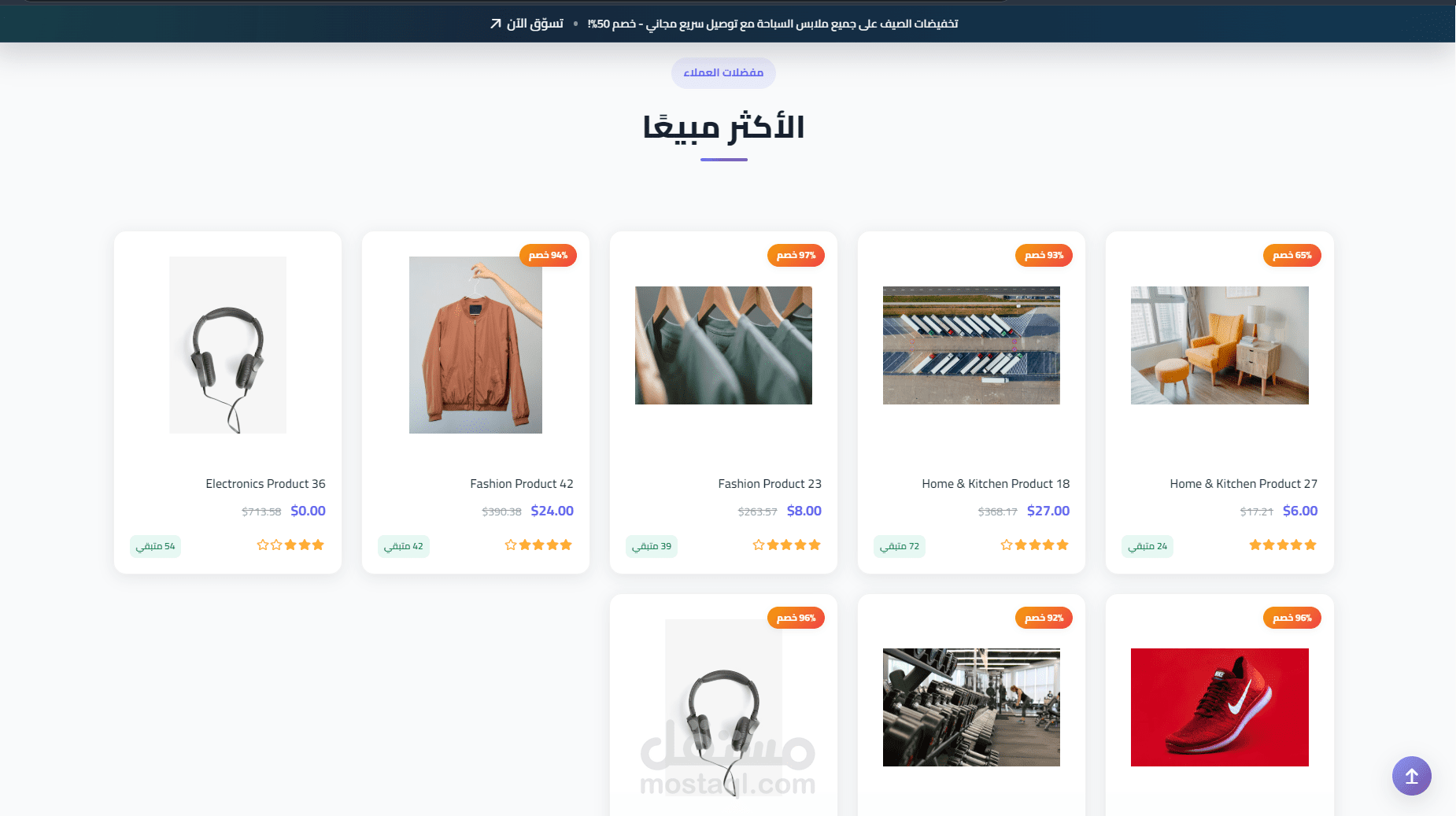Click the star rating of Electronics Product 36
1456x816 pixels.
click(x=290, y=545)
